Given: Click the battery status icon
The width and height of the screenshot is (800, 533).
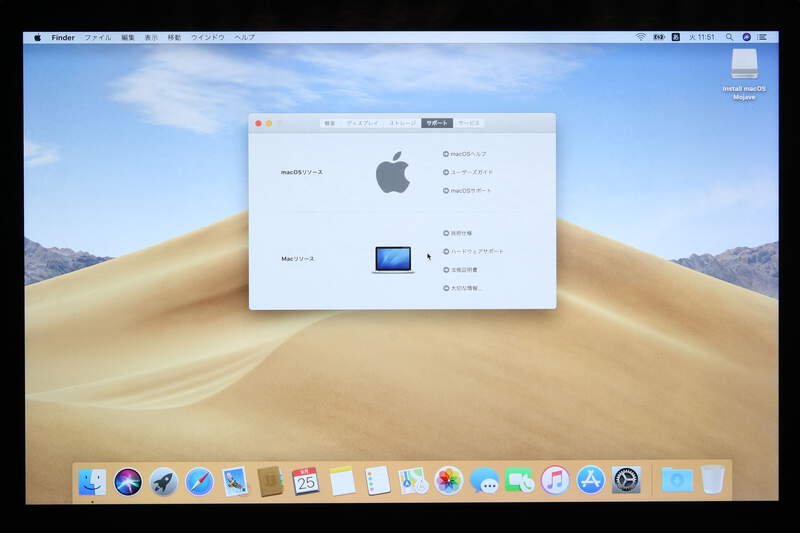Looking at the screenshot, I should [659, 37].
